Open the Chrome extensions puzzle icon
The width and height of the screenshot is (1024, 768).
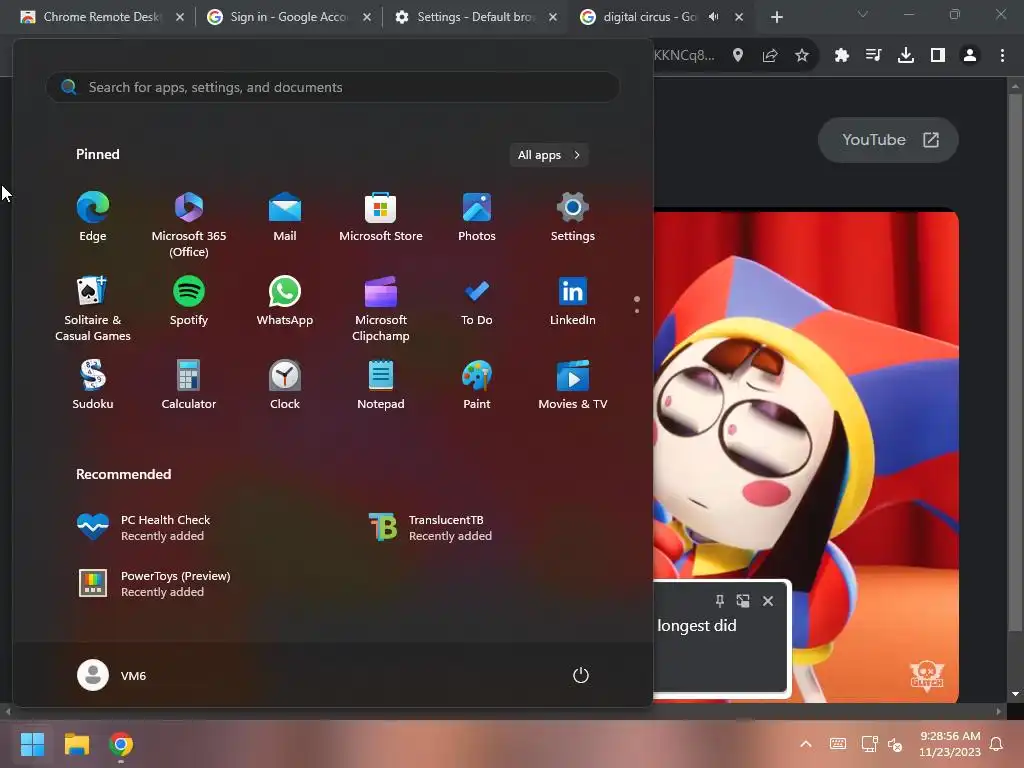[842, 56]
